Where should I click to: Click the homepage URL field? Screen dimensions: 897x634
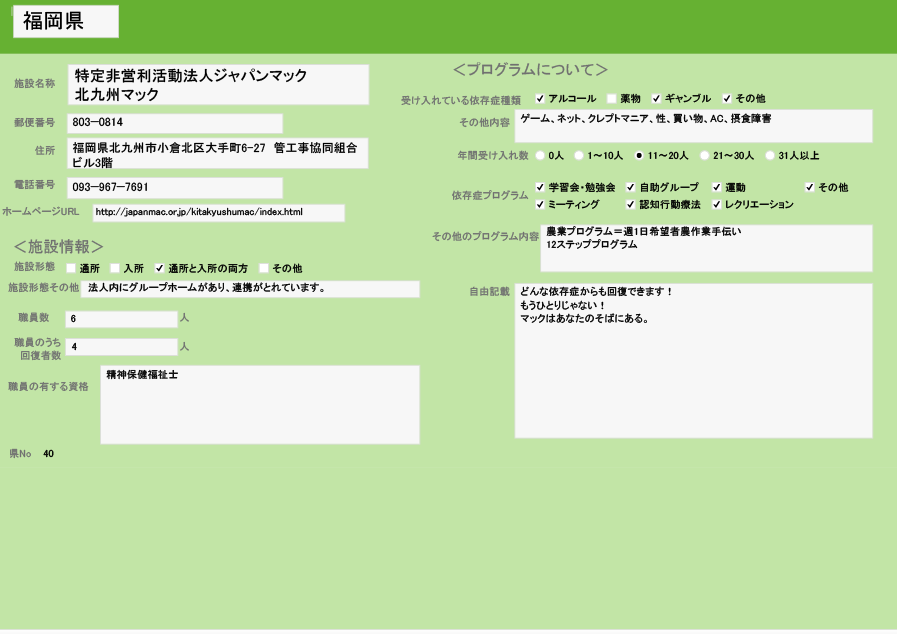(x=218, y=213)
